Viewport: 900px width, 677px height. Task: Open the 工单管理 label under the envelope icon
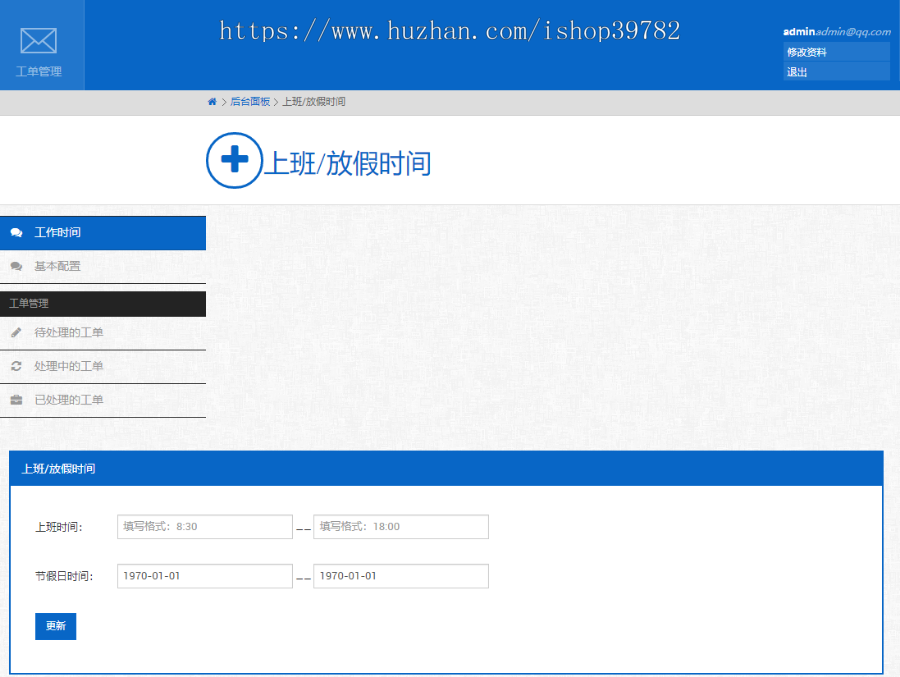[38, 71]
